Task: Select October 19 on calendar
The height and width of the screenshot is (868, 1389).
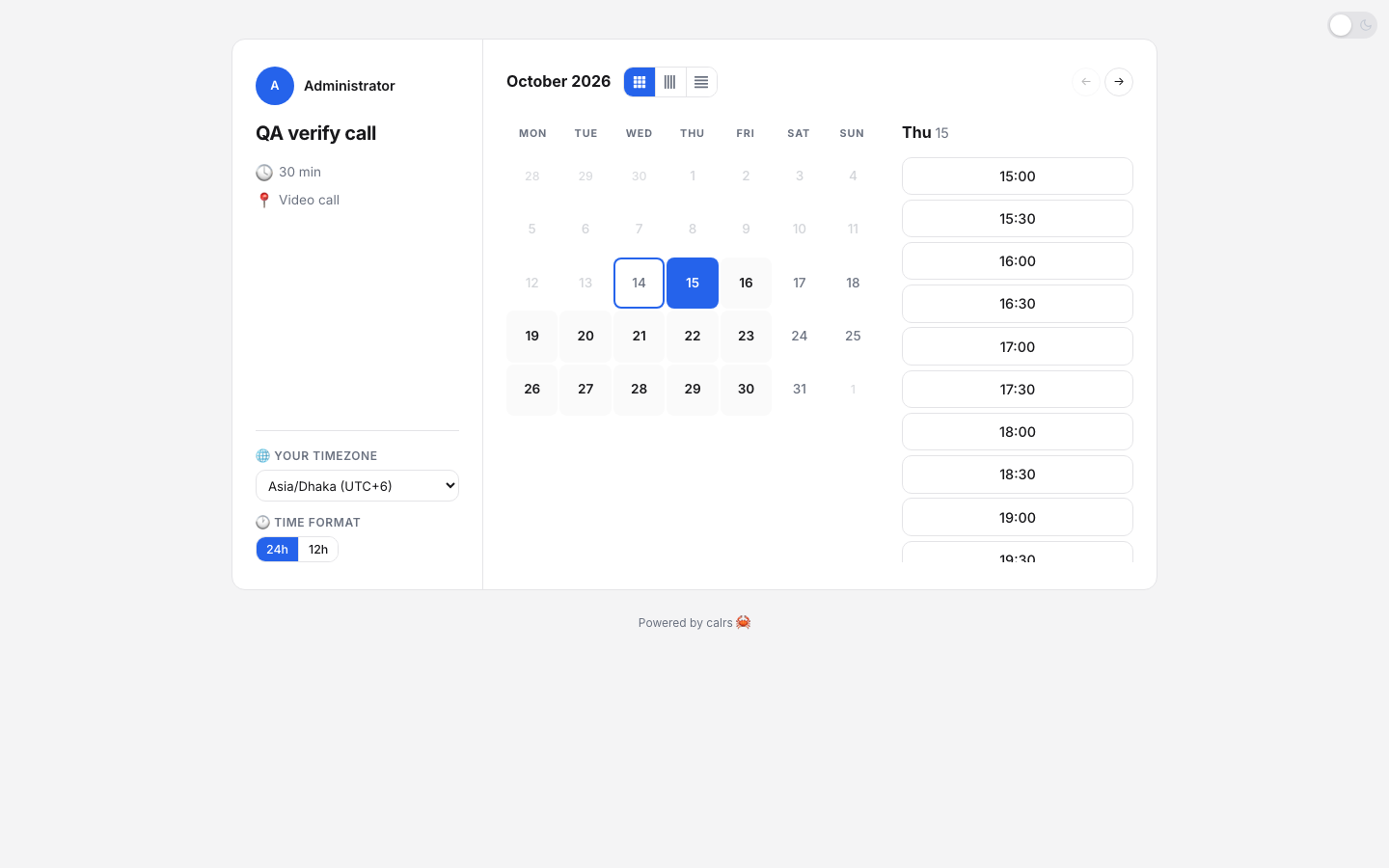Action: (532, 336)
